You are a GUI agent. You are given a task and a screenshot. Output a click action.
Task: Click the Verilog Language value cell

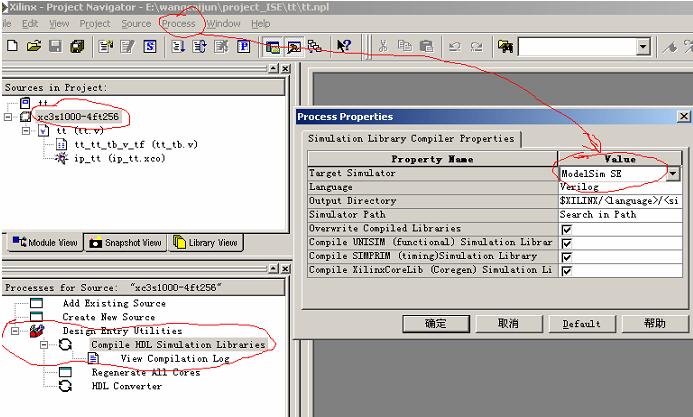620,187
